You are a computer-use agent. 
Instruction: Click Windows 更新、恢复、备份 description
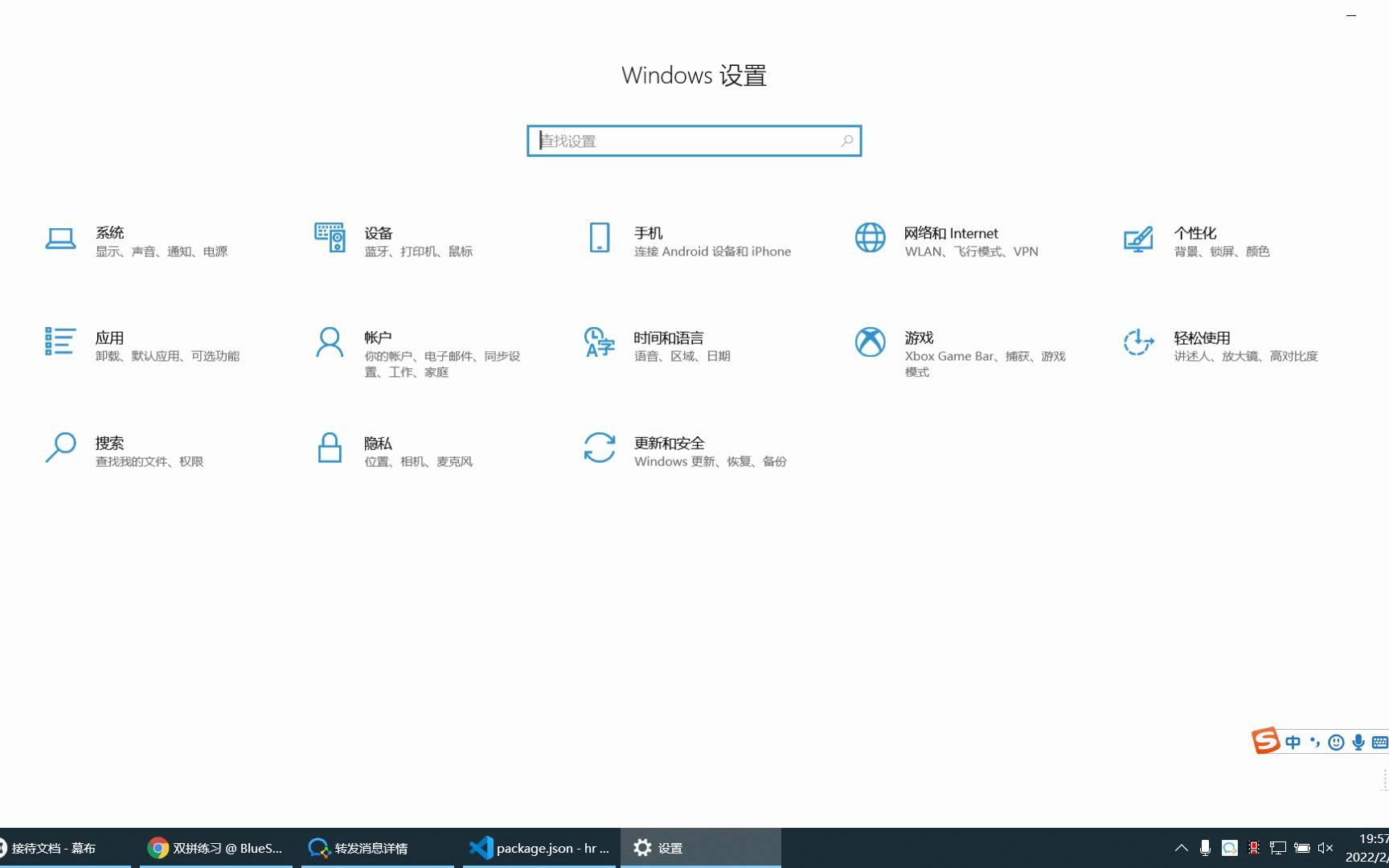coord(710,461)
